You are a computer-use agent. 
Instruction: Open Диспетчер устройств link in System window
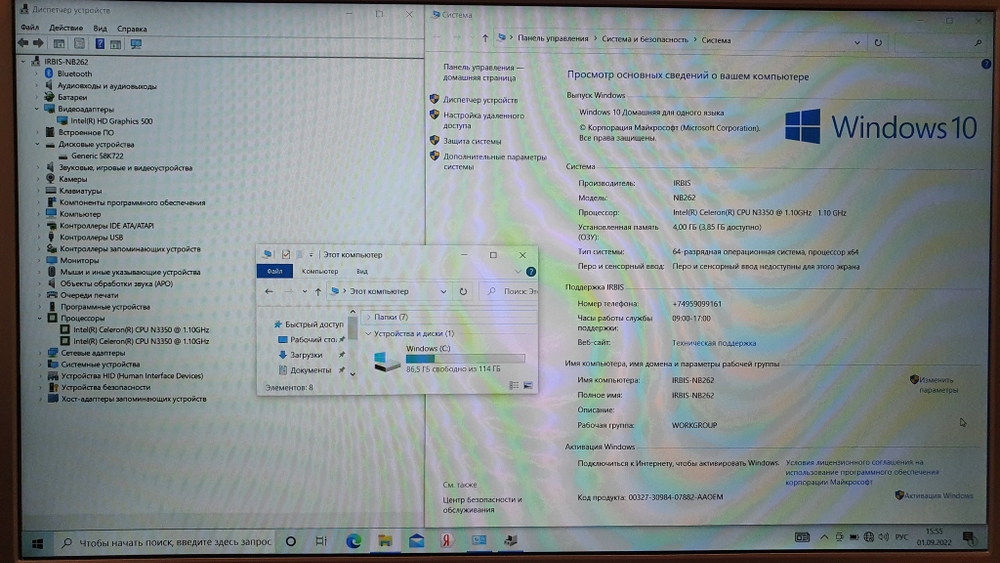point(480,100)
